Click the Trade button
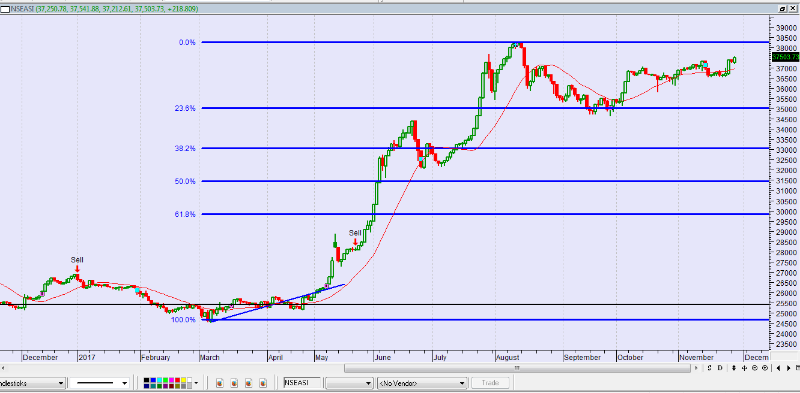Viewport: 800px width, 393px height. (489, 383)
